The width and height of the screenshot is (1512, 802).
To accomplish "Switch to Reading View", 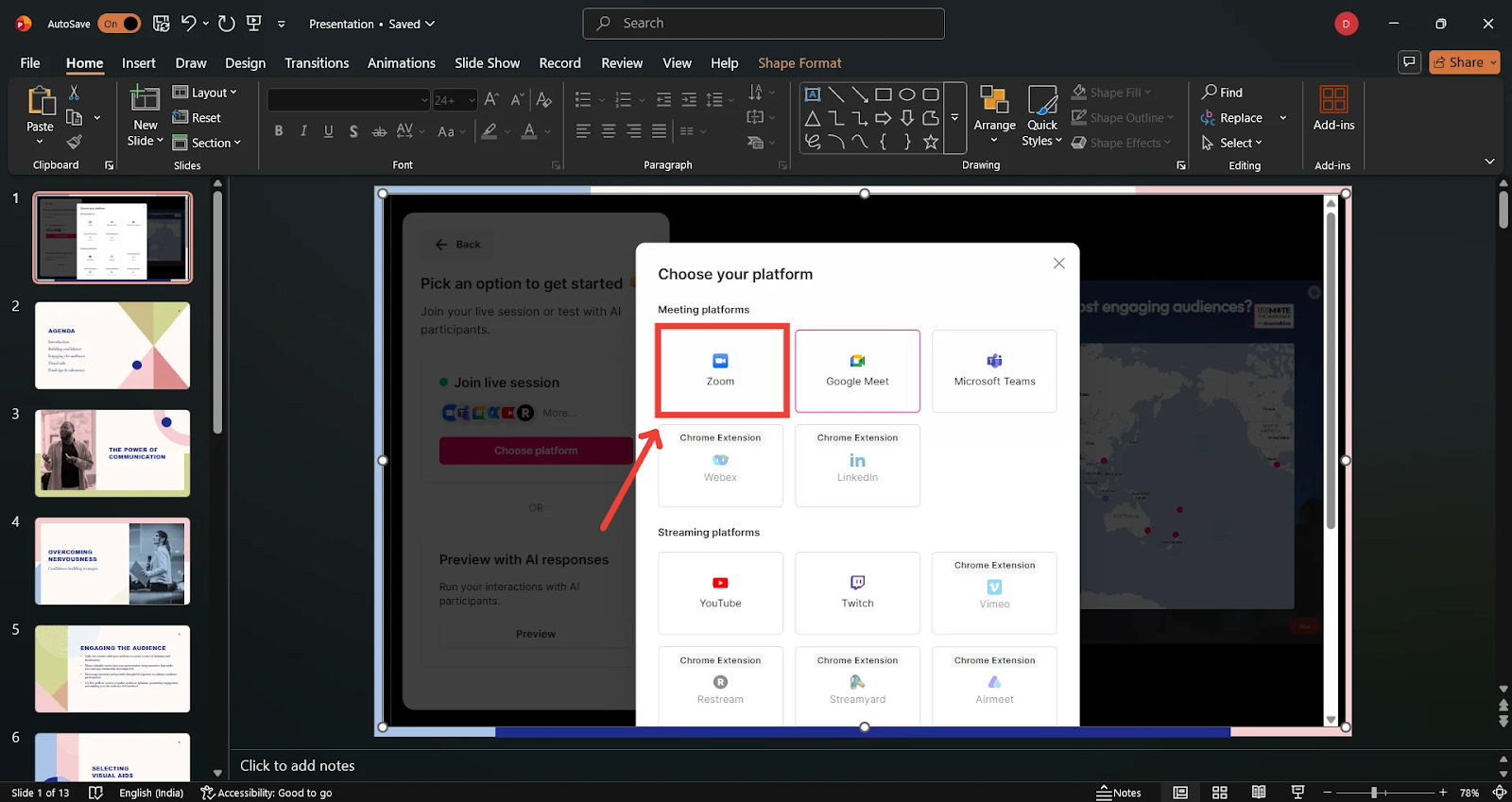I will point(1259,793).
